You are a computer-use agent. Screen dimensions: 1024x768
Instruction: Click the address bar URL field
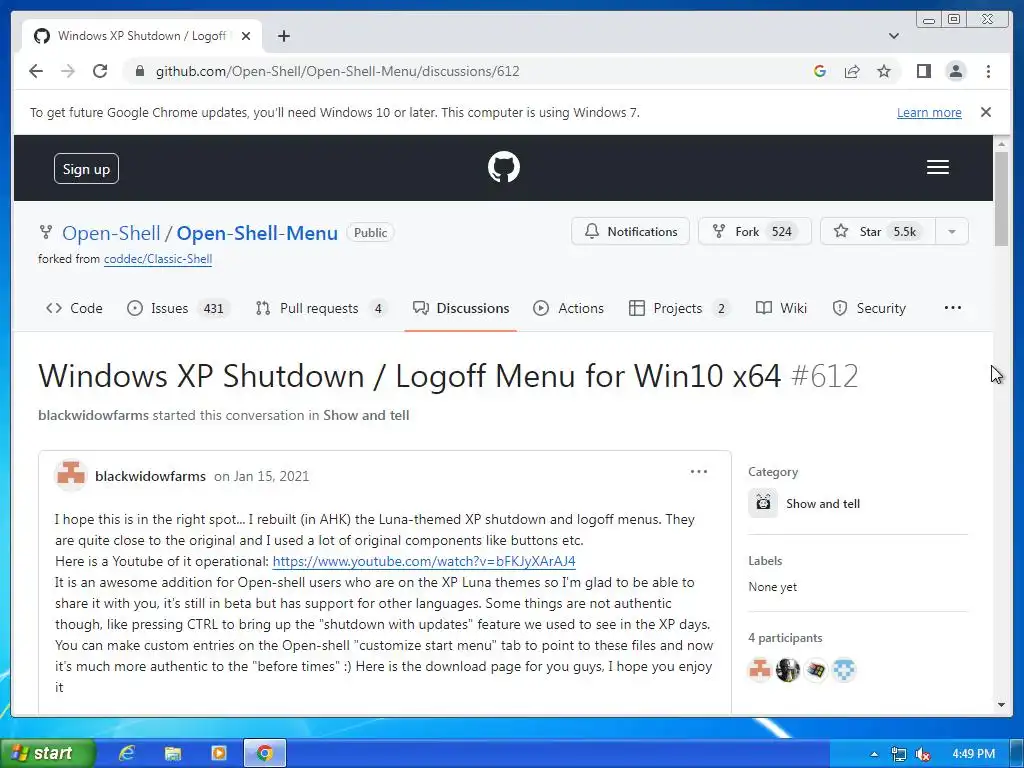pyautogui.click(x=338, y=71)
